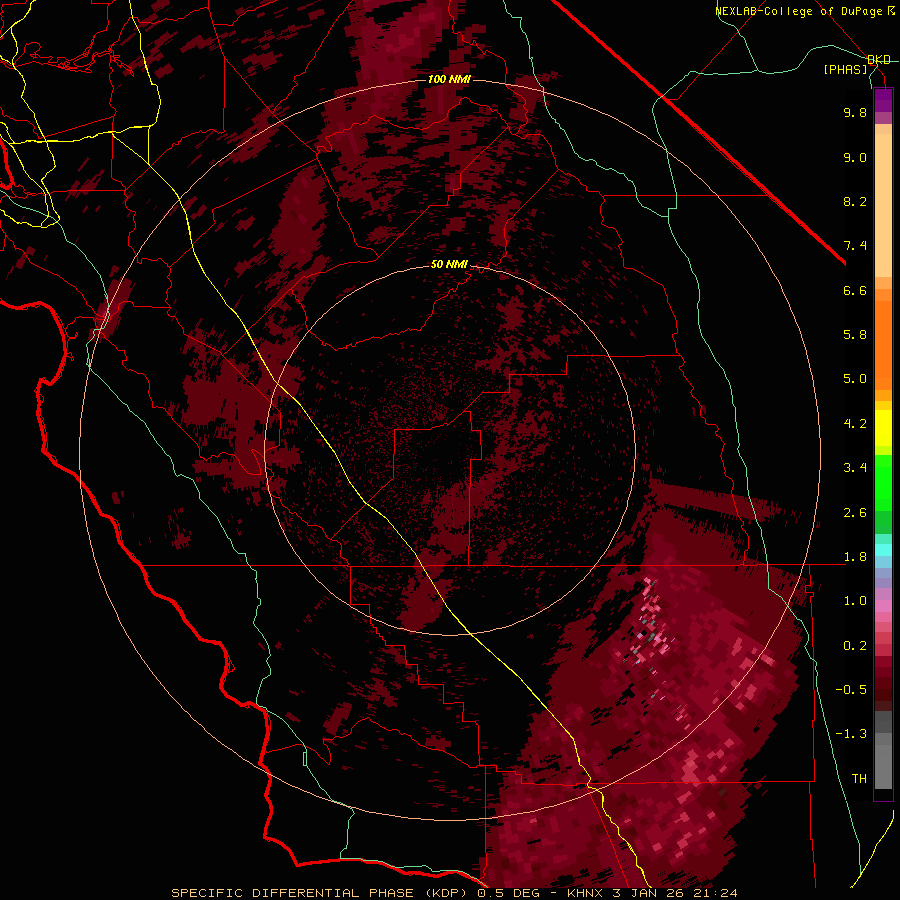Select the -0.5 scale value

(851, 690)
